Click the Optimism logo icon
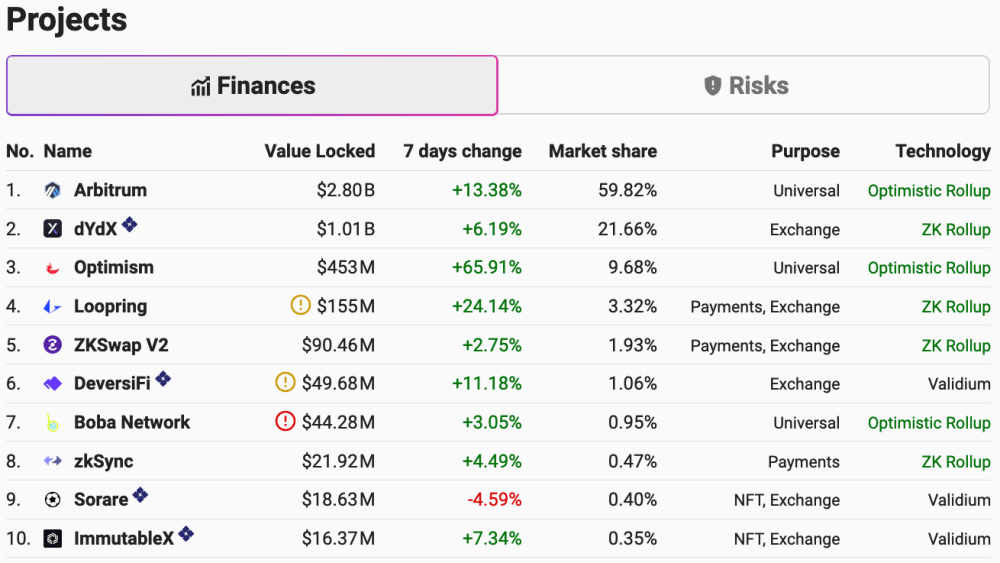Screen dimensions: 1000x563 (x=52, y=268)
